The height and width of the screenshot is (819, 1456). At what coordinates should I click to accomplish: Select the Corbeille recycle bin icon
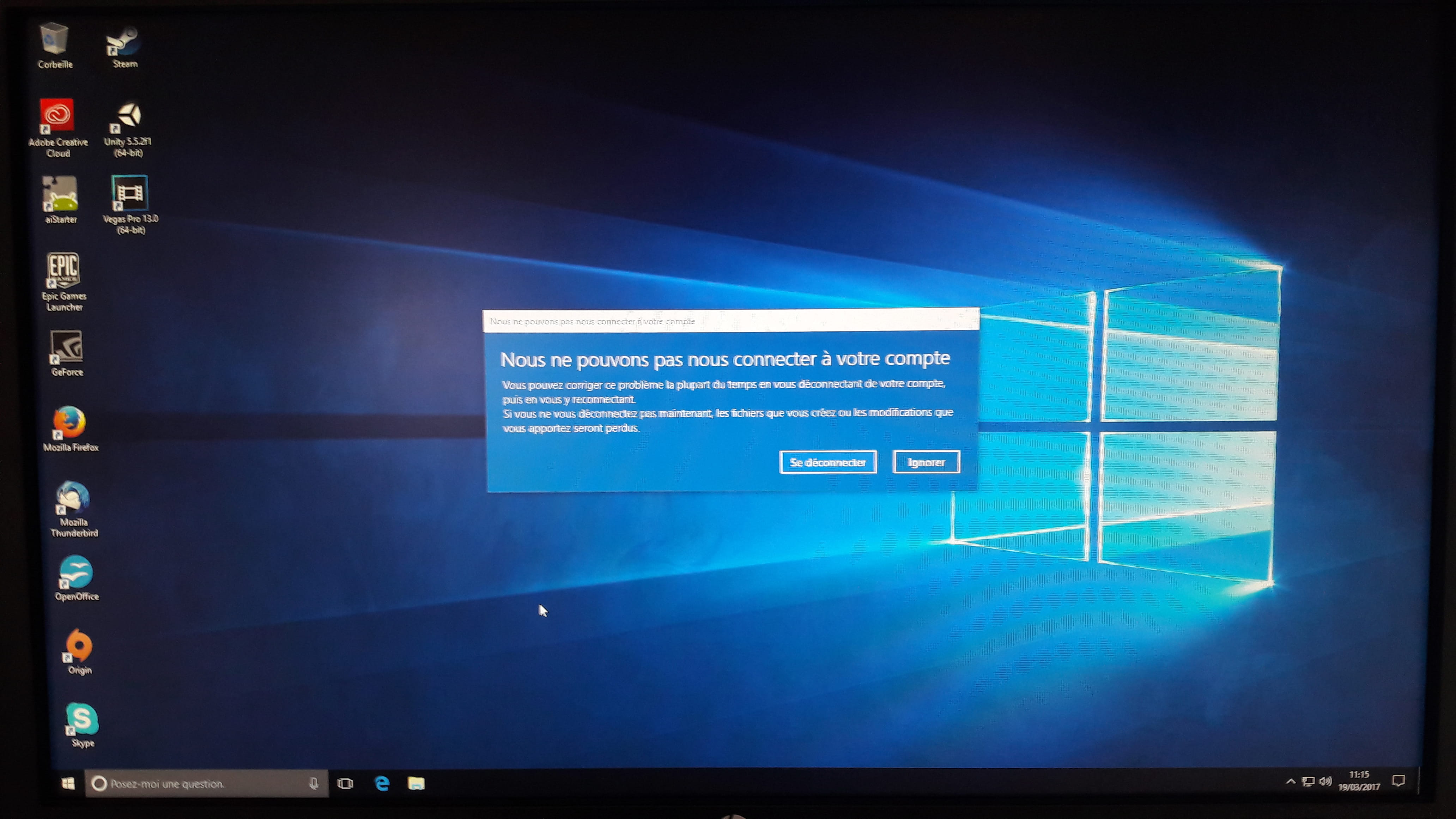55,45
